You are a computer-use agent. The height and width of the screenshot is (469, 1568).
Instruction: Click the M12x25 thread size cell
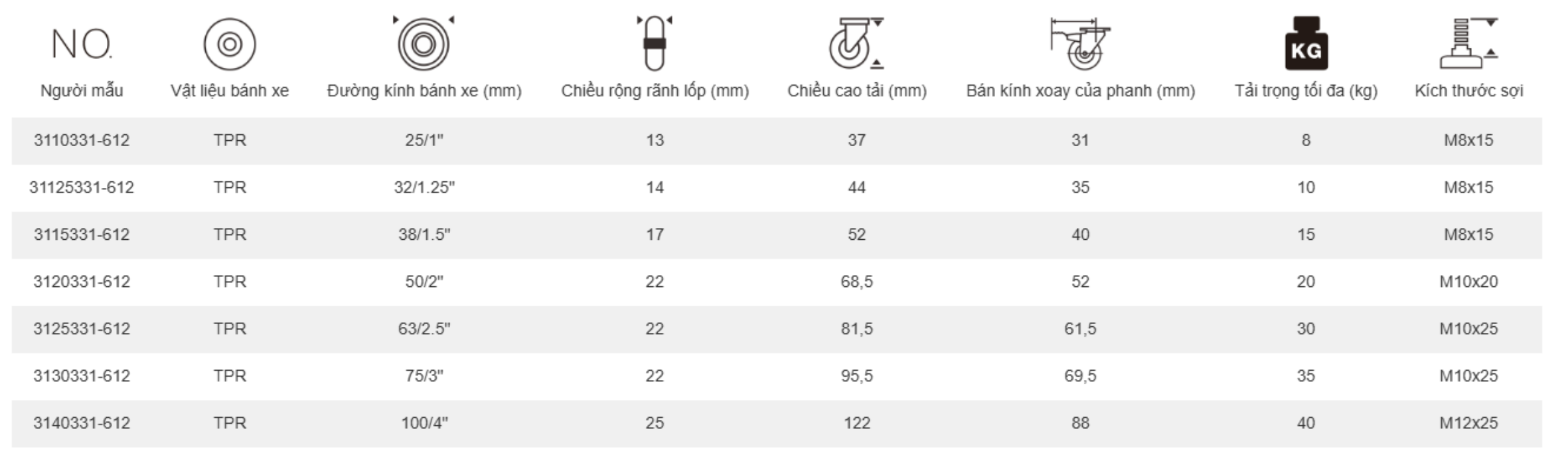point(1468,423)
